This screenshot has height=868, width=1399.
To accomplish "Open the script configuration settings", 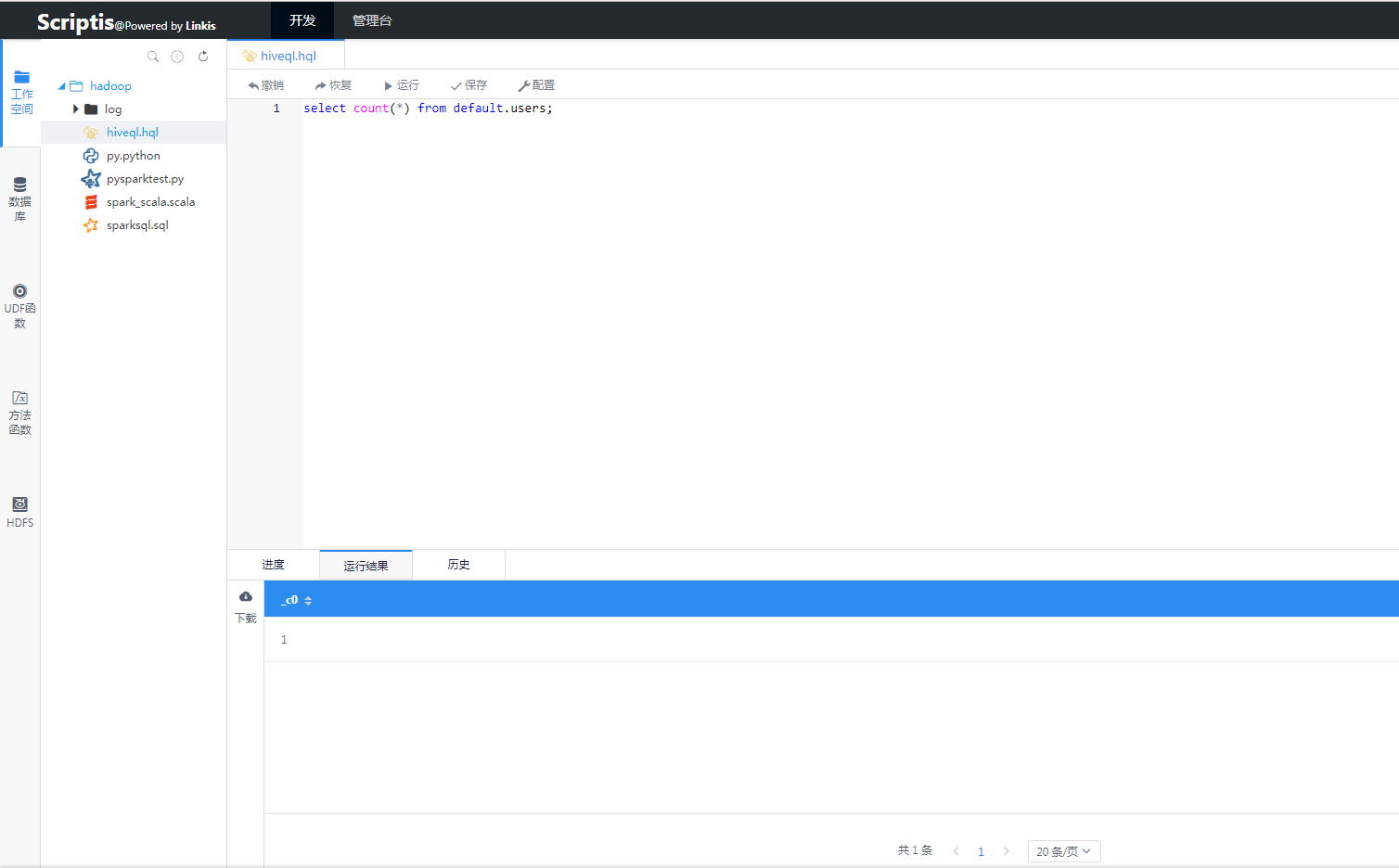I will [x=536, y=85].
